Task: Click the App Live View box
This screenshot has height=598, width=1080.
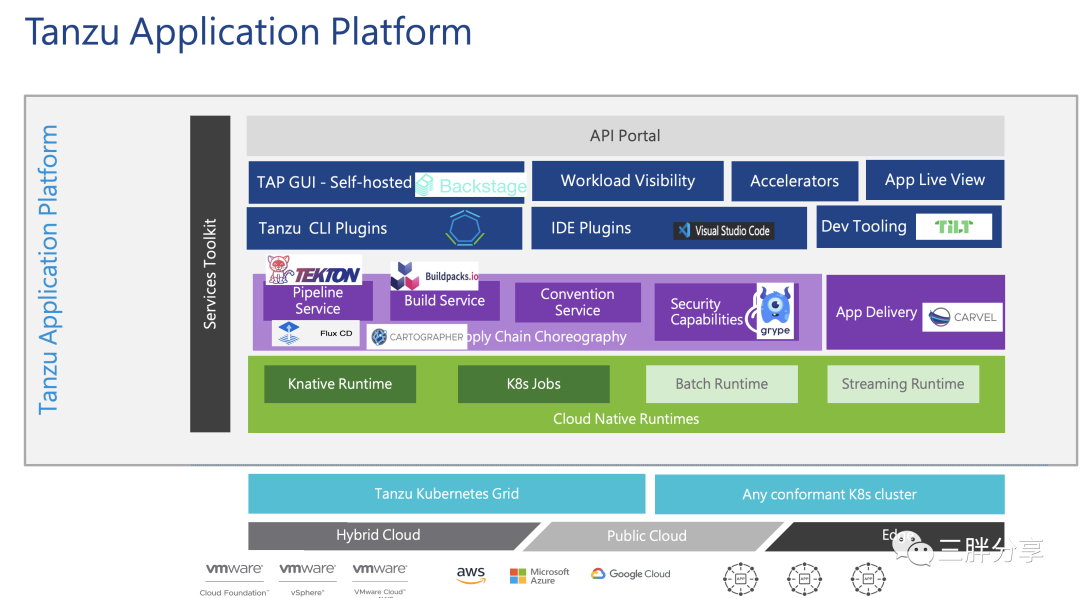Action: point(935,180)
